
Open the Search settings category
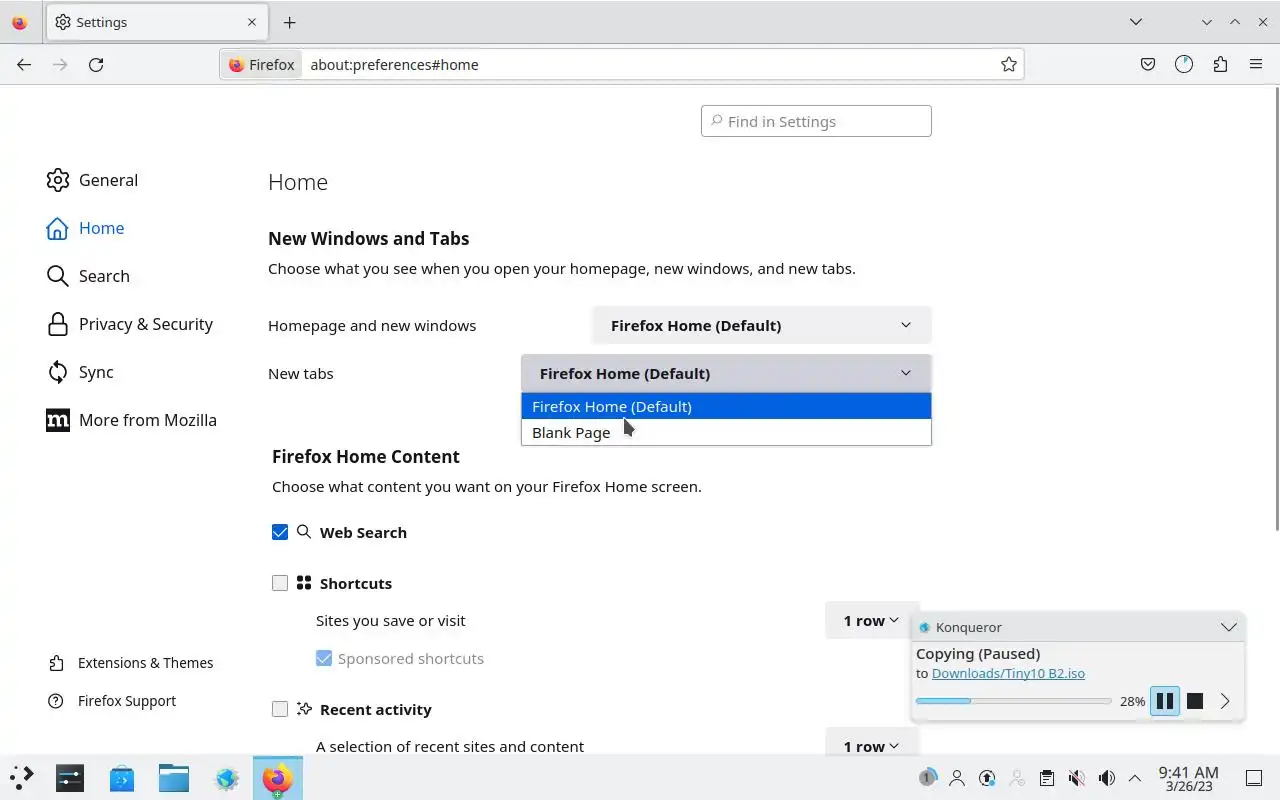tap(88, 276)
